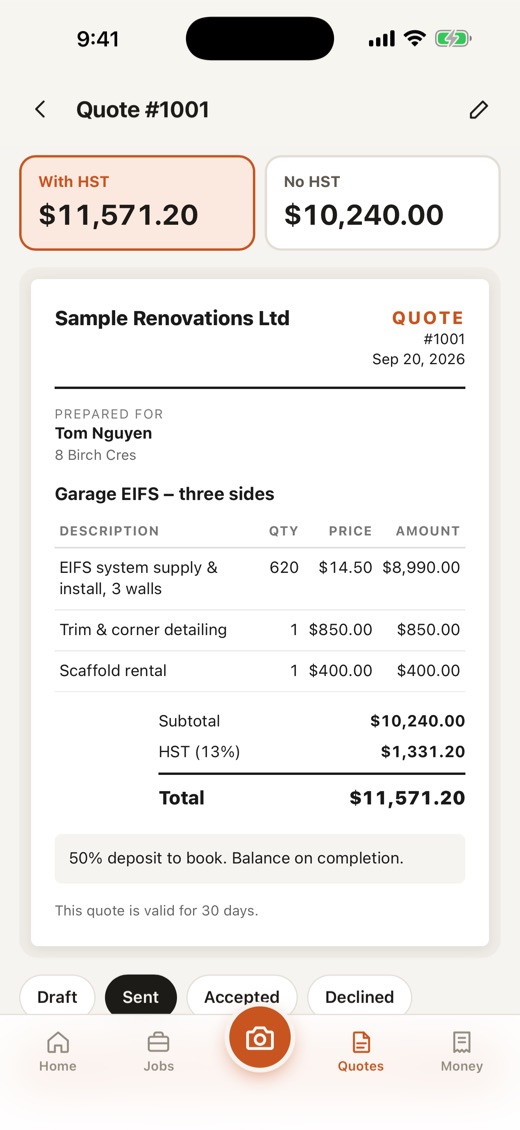Open the pencil edit icon
Image resolution: width=520 pixels, height=1130 pixels.
tap(479, 110)
